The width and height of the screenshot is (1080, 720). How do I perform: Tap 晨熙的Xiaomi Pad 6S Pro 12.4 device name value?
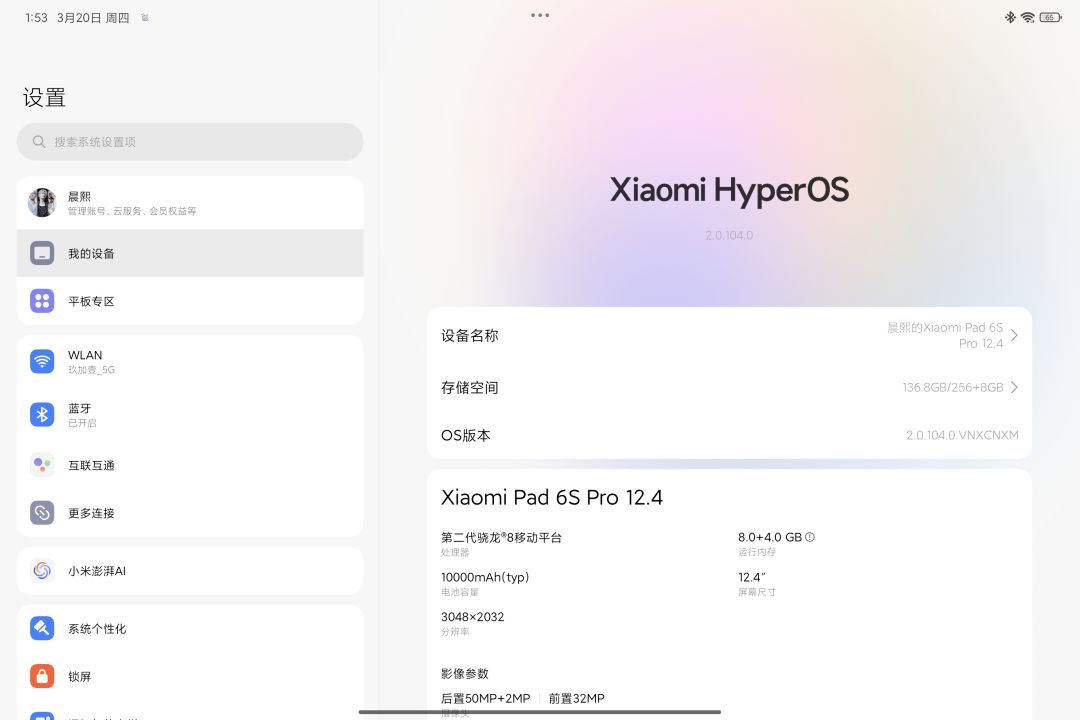pos(944,336)
